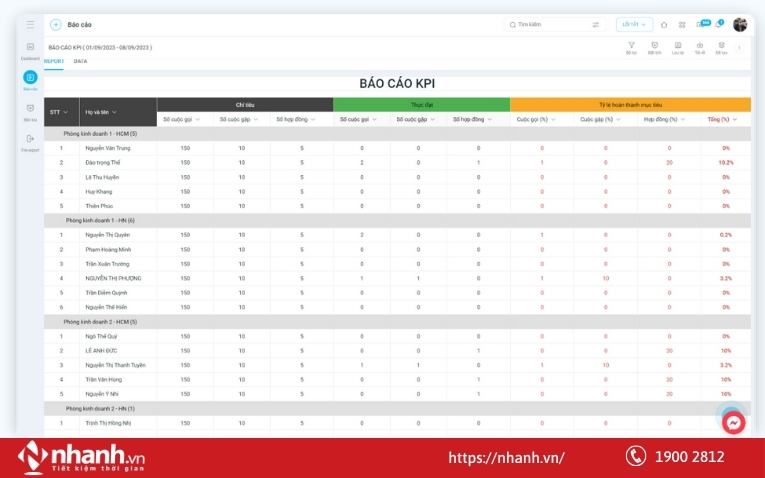
Task: Click the search filter settings icon
Action: tap(596, 24)
